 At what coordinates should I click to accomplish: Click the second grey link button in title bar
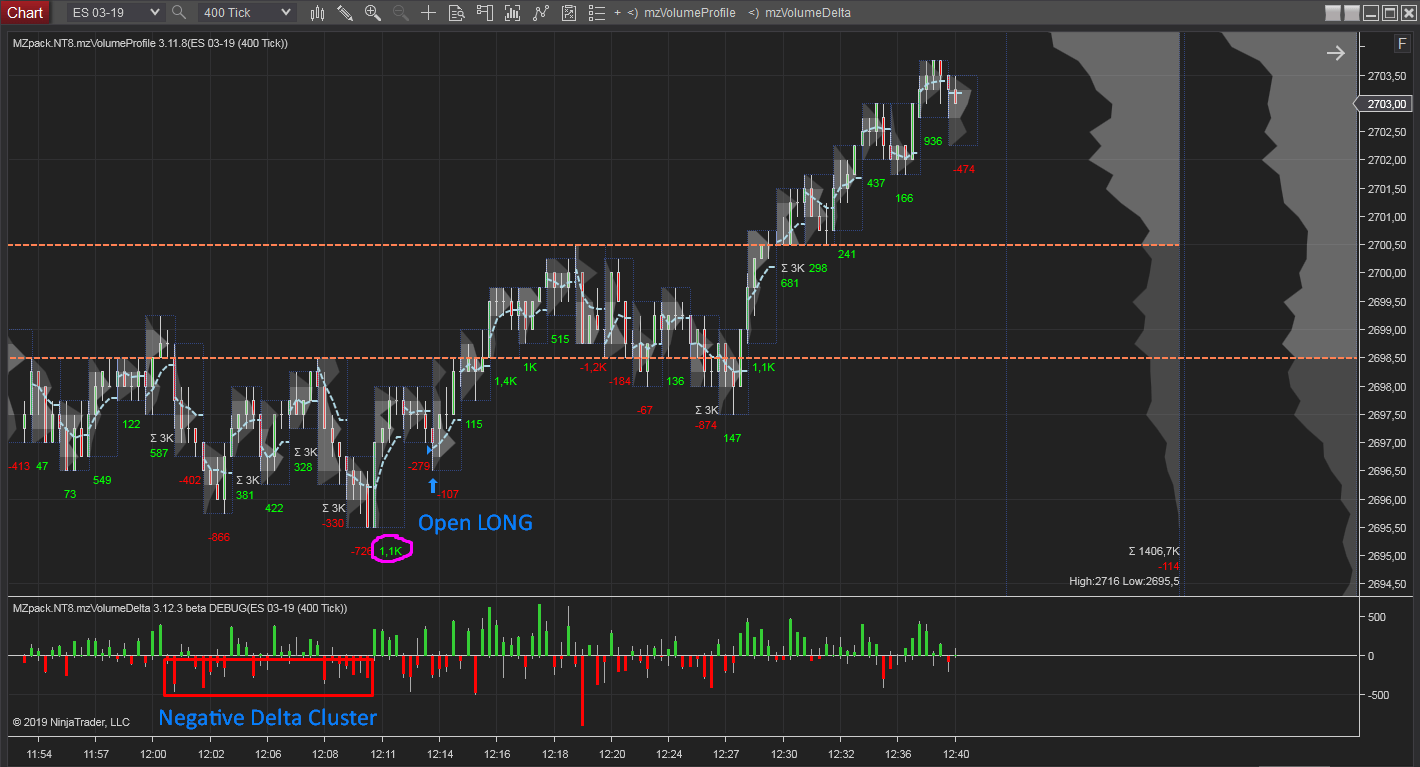1351,13
